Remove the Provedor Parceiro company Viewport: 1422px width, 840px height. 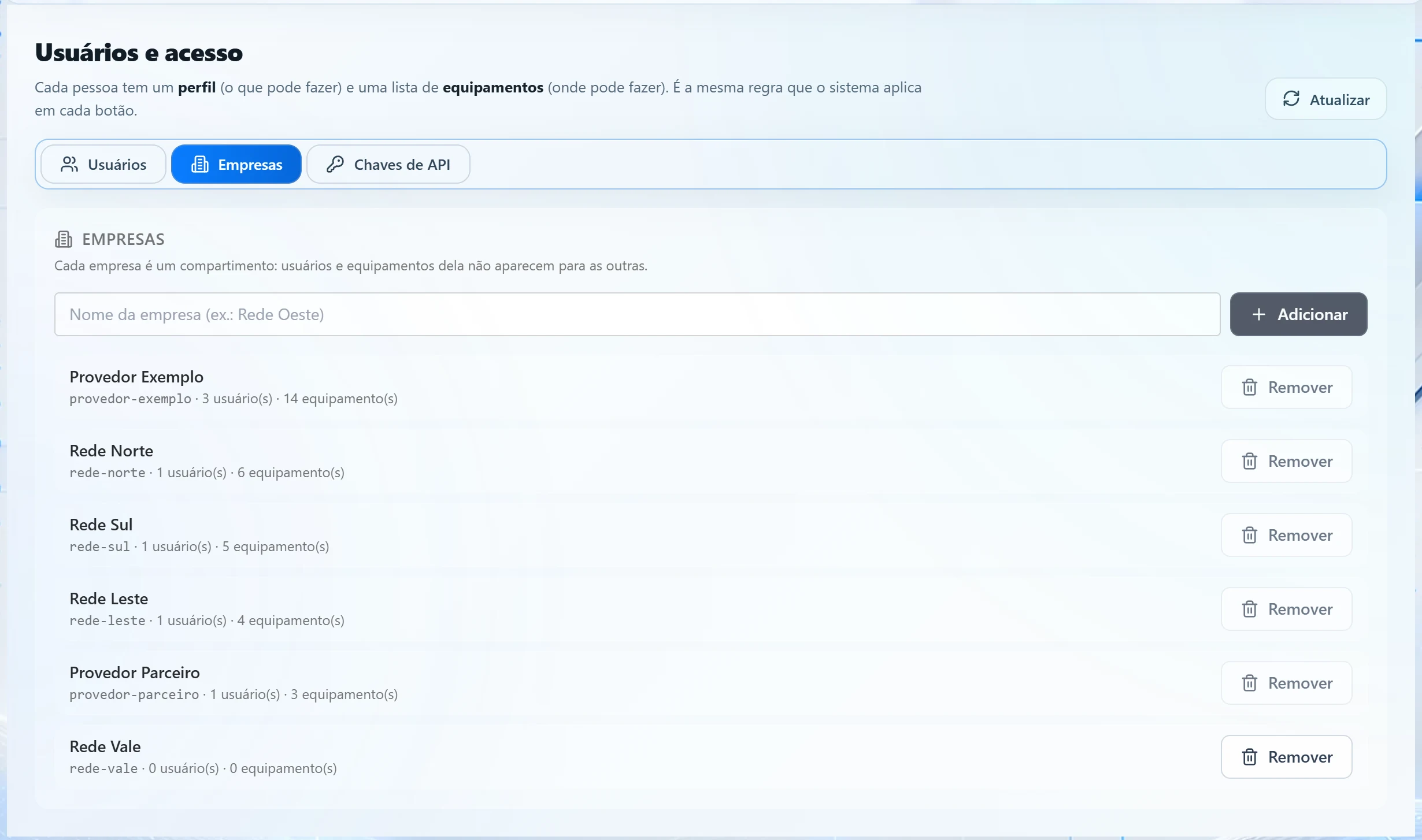coord(1286,683)
